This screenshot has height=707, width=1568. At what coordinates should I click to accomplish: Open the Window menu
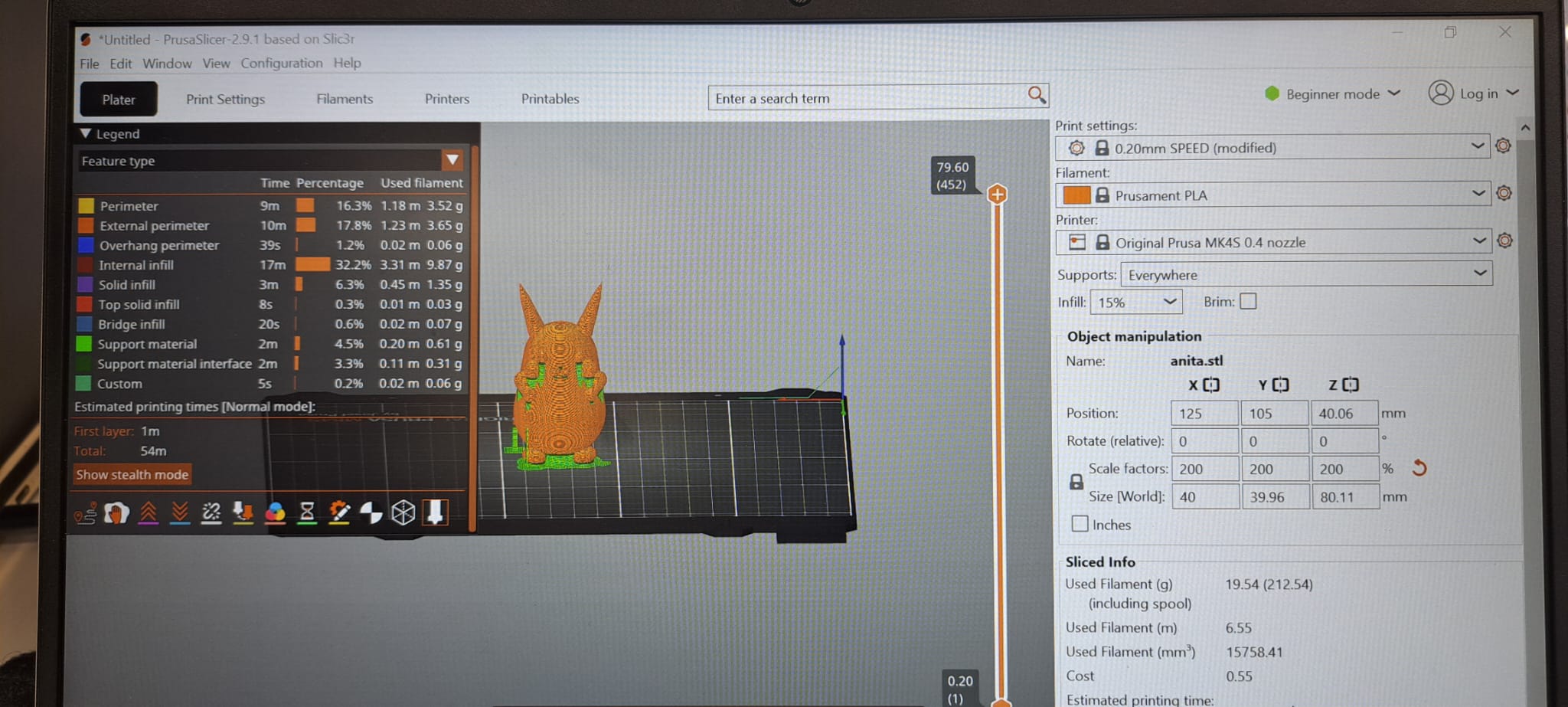tap(167, 64)
